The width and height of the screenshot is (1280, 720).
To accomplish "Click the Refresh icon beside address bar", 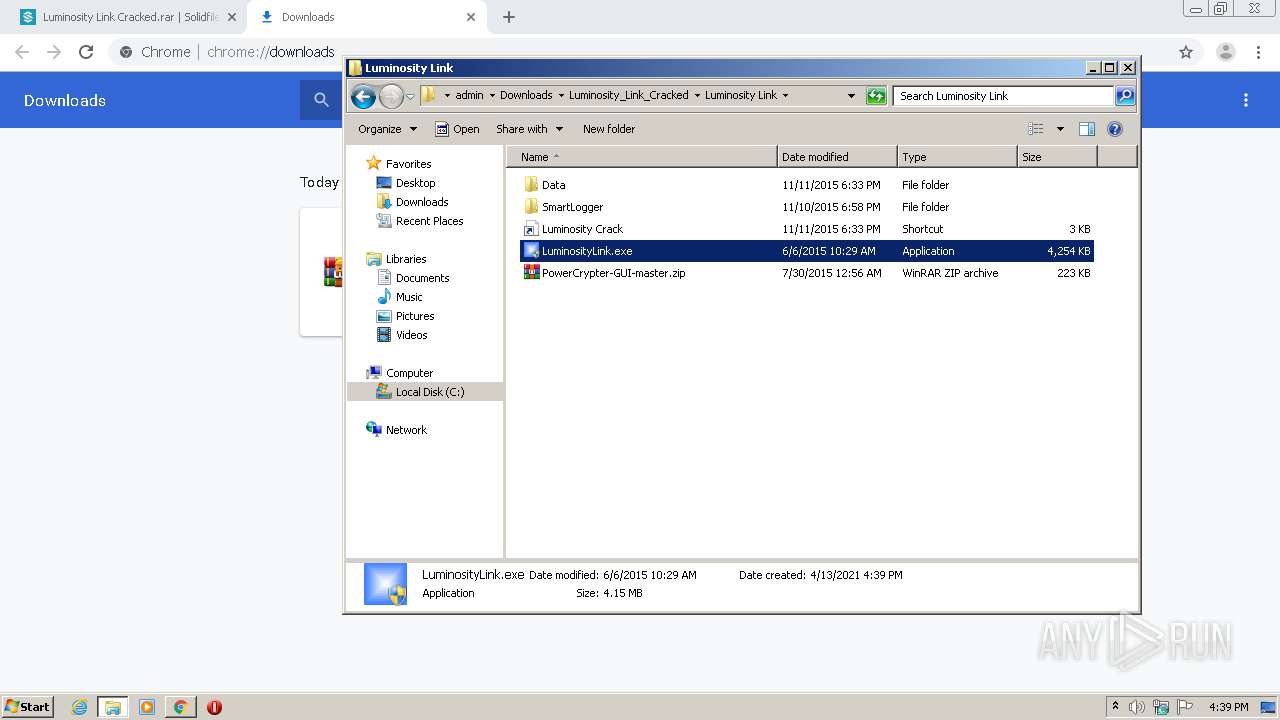I will [876, 96].
